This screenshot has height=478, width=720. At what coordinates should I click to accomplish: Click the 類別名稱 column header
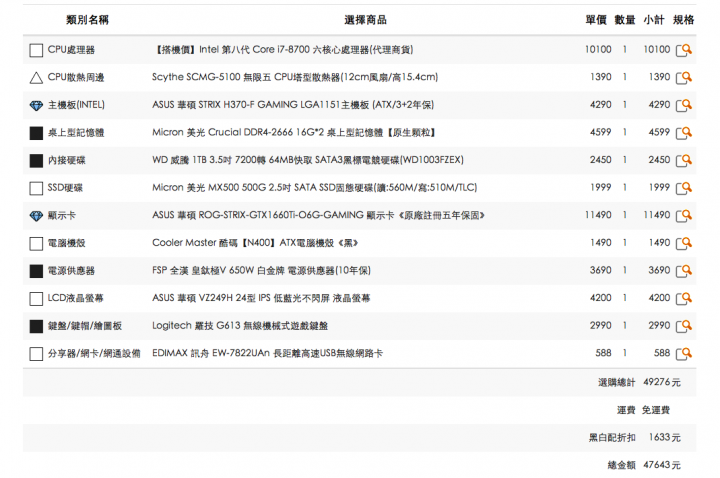(x=87, y=20)
